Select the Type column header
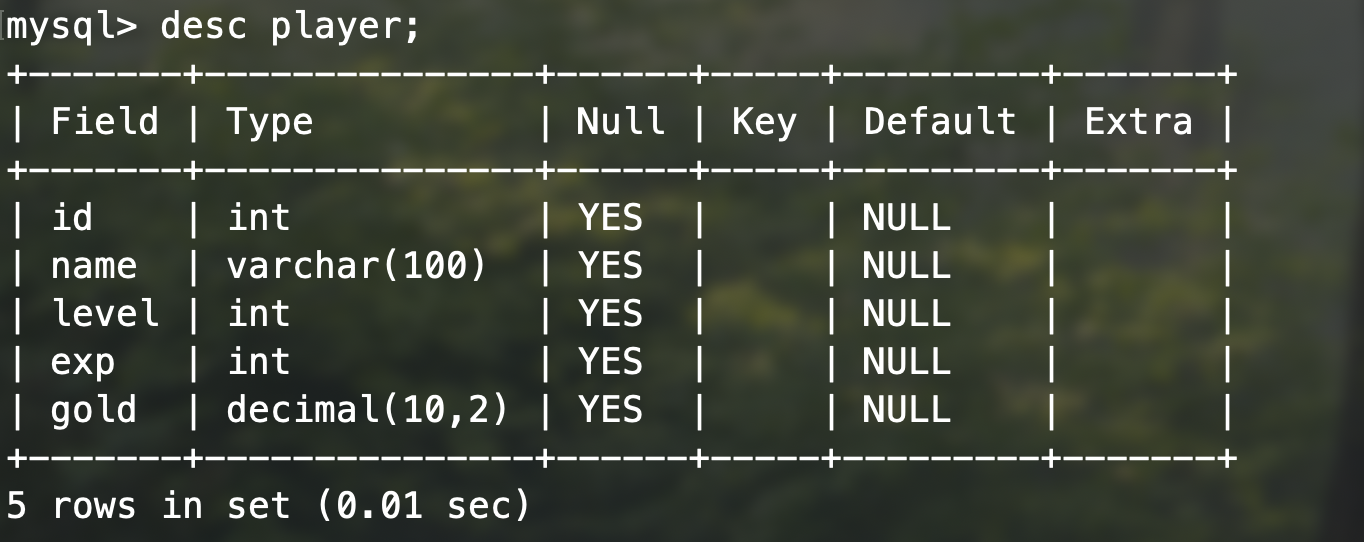Image resolution: width=1364 pixels, height=542 pixels. coord(270,123)
